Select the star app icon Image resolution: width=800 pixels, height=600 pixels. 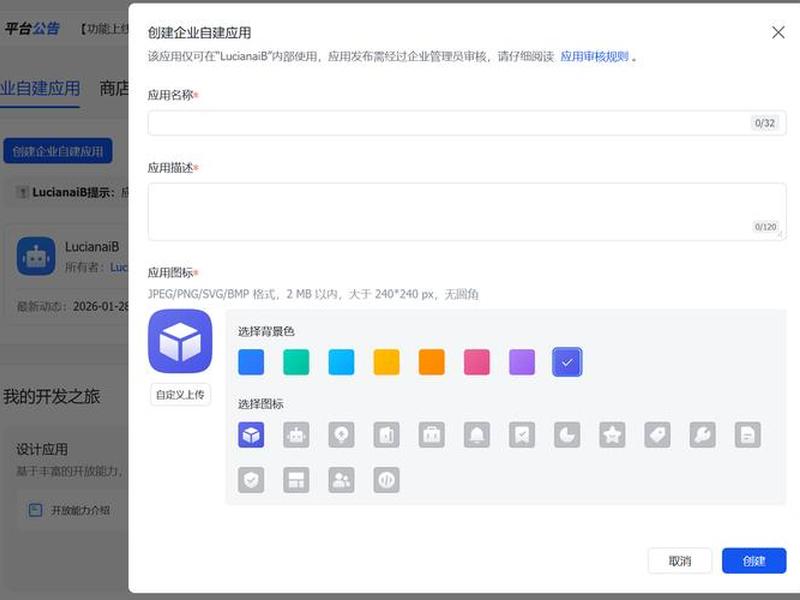612,435
